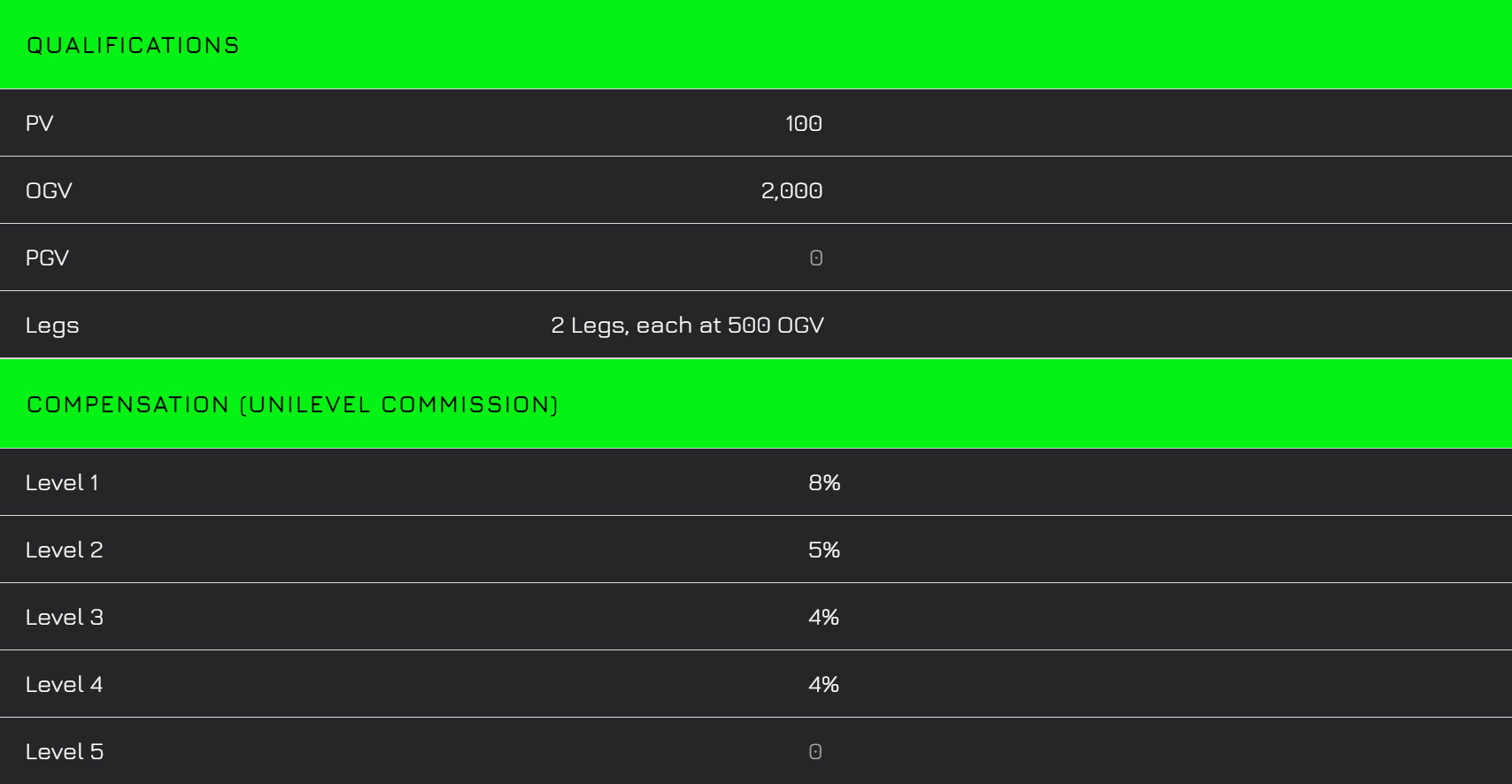Select the PGV row label
1512x784 pixels.
(x=47, y=257)
